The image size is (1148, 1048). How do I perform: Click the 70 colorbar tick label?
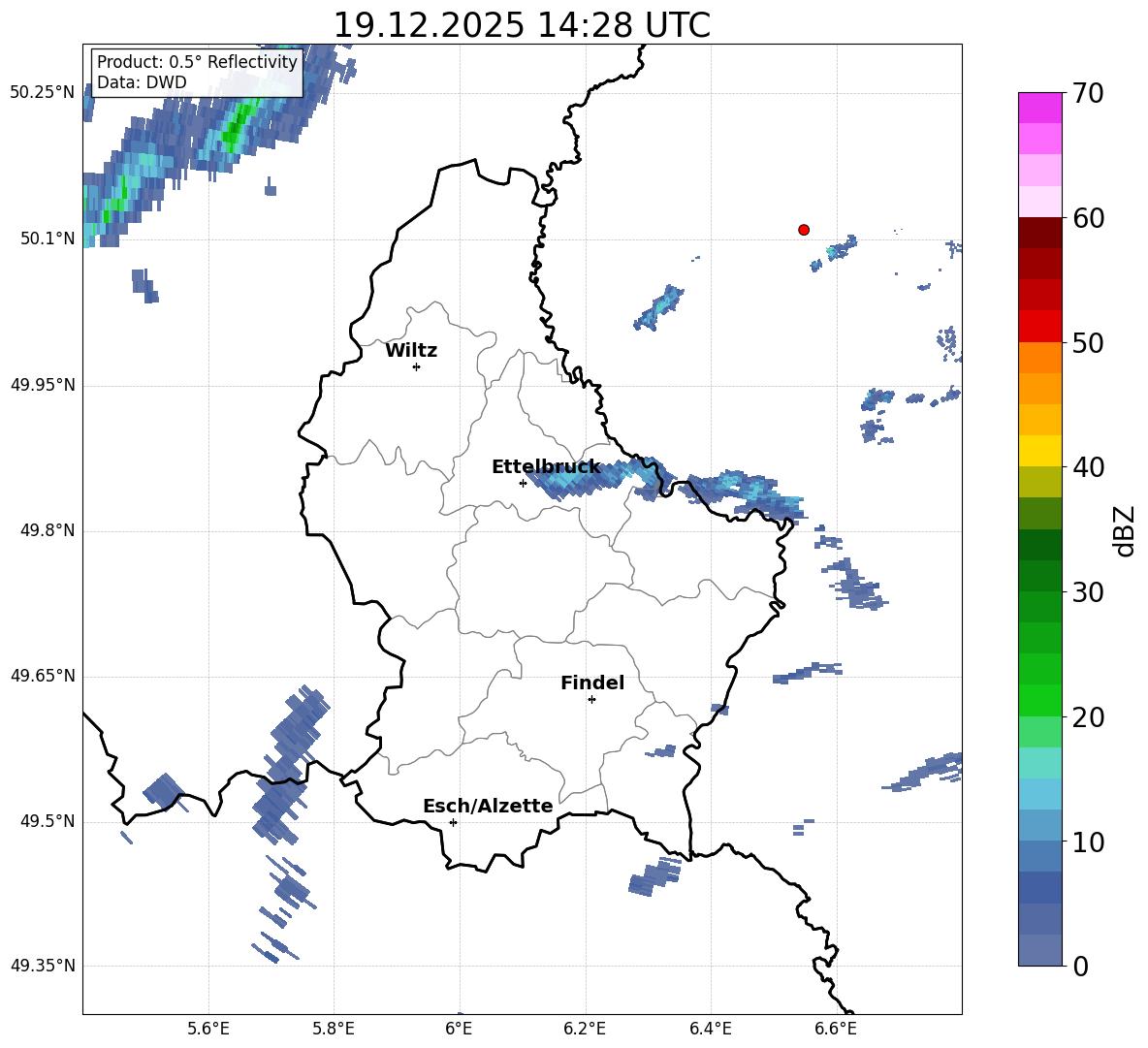[1088, 94]
